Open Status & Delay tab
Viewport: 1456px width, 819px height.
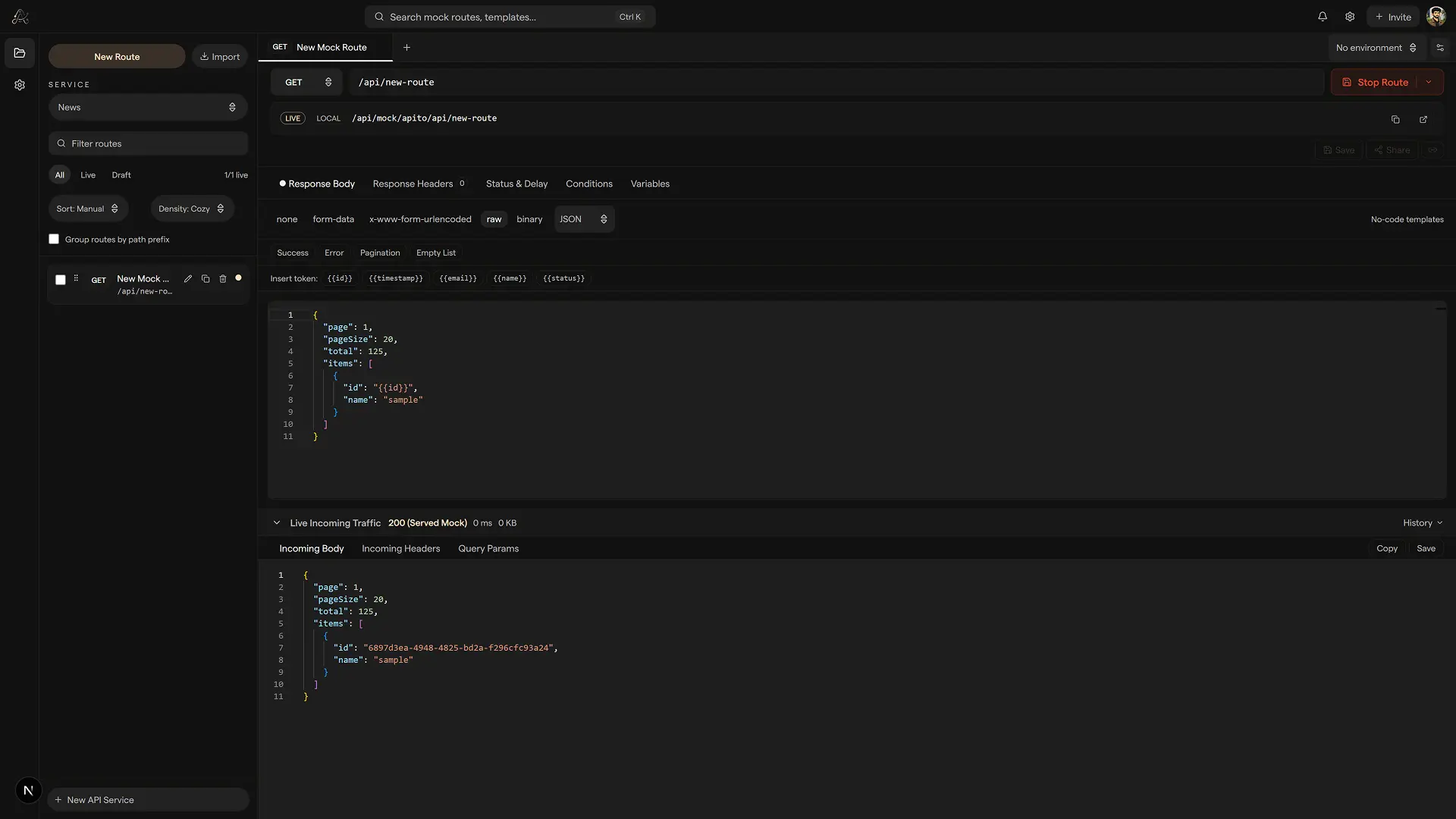point(516,184)
